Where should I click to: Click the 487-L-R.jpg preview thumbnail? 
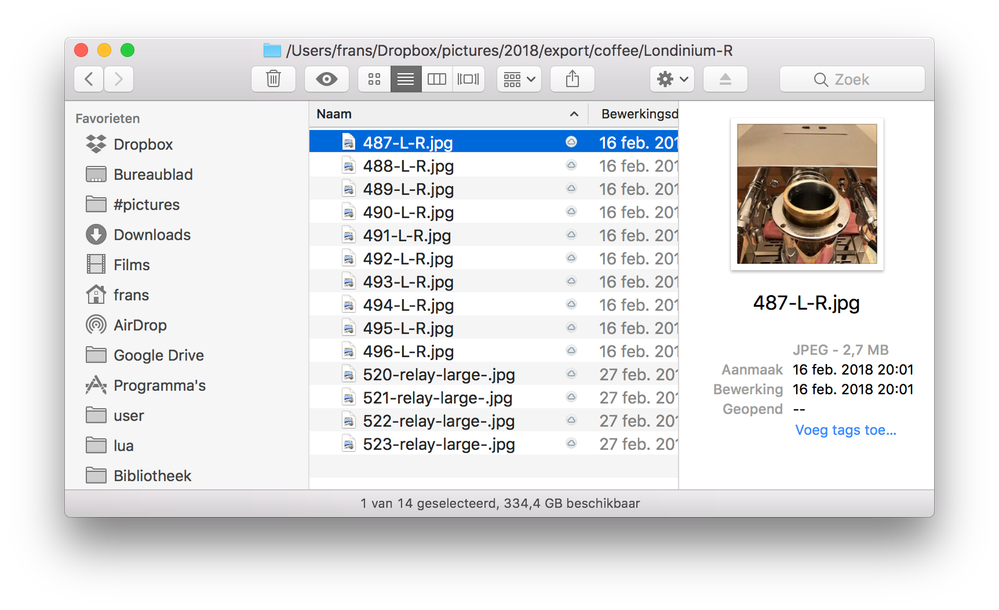(x=806, y=194)
